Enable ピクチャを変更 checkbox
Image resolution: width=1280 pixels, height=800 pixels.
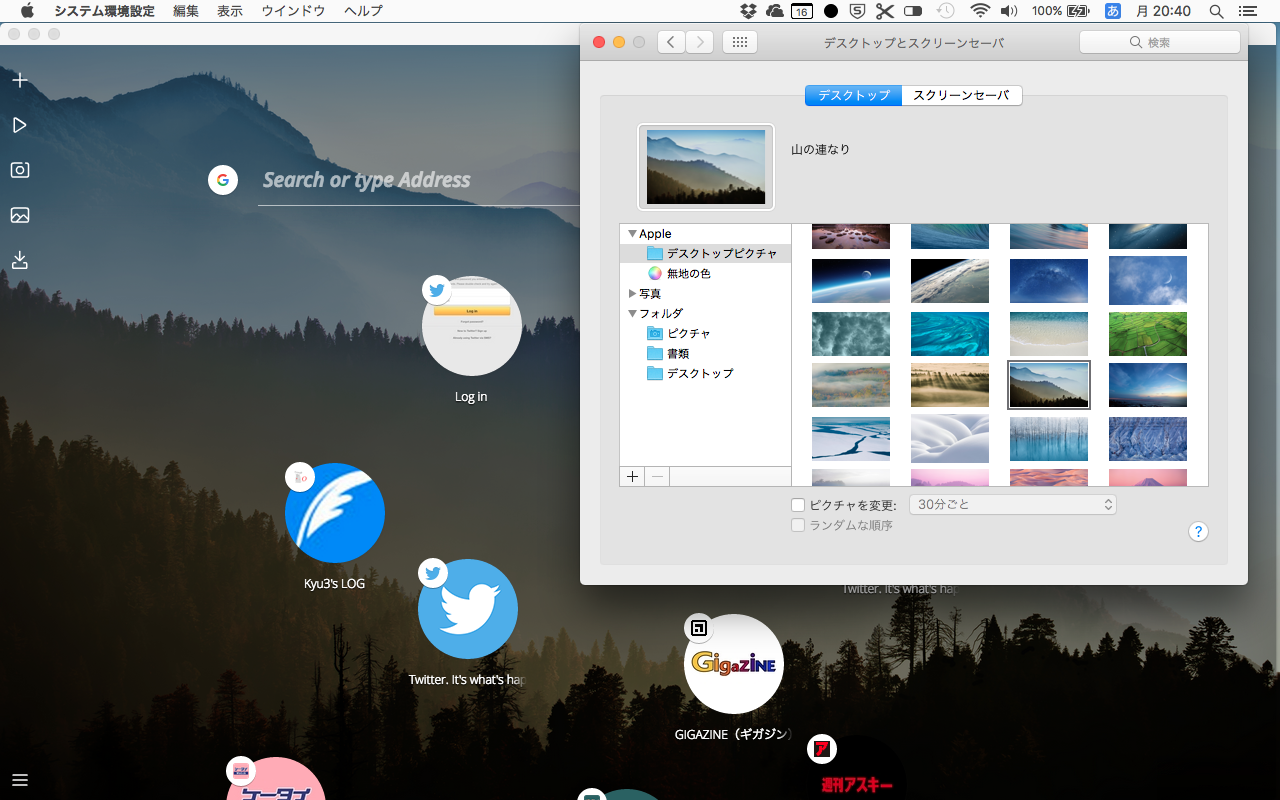click(x=798, y=505)
